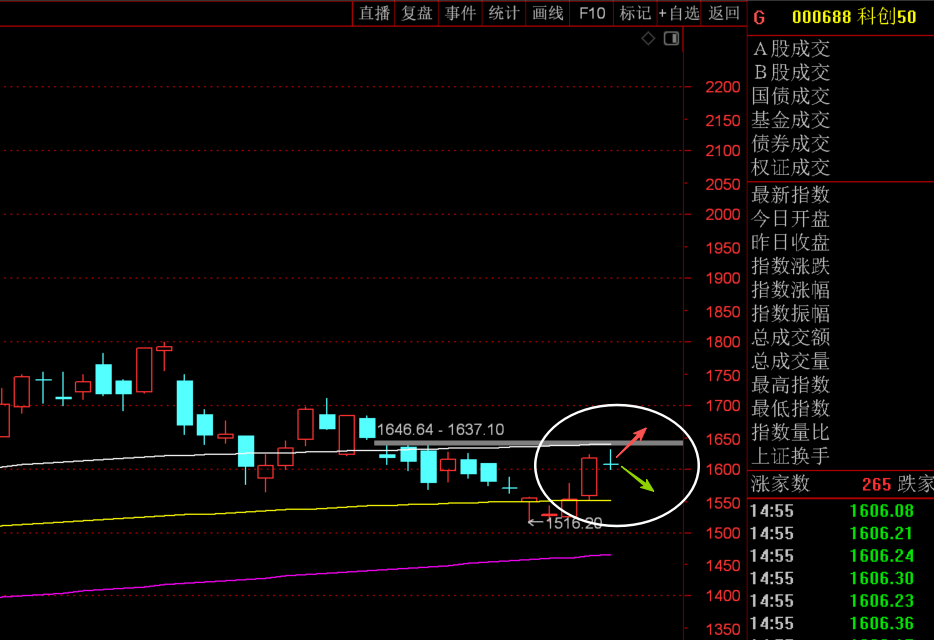Screen dimensions: 934x640
Task: Click the 事件 events button
Action: [x=460, y=13]
